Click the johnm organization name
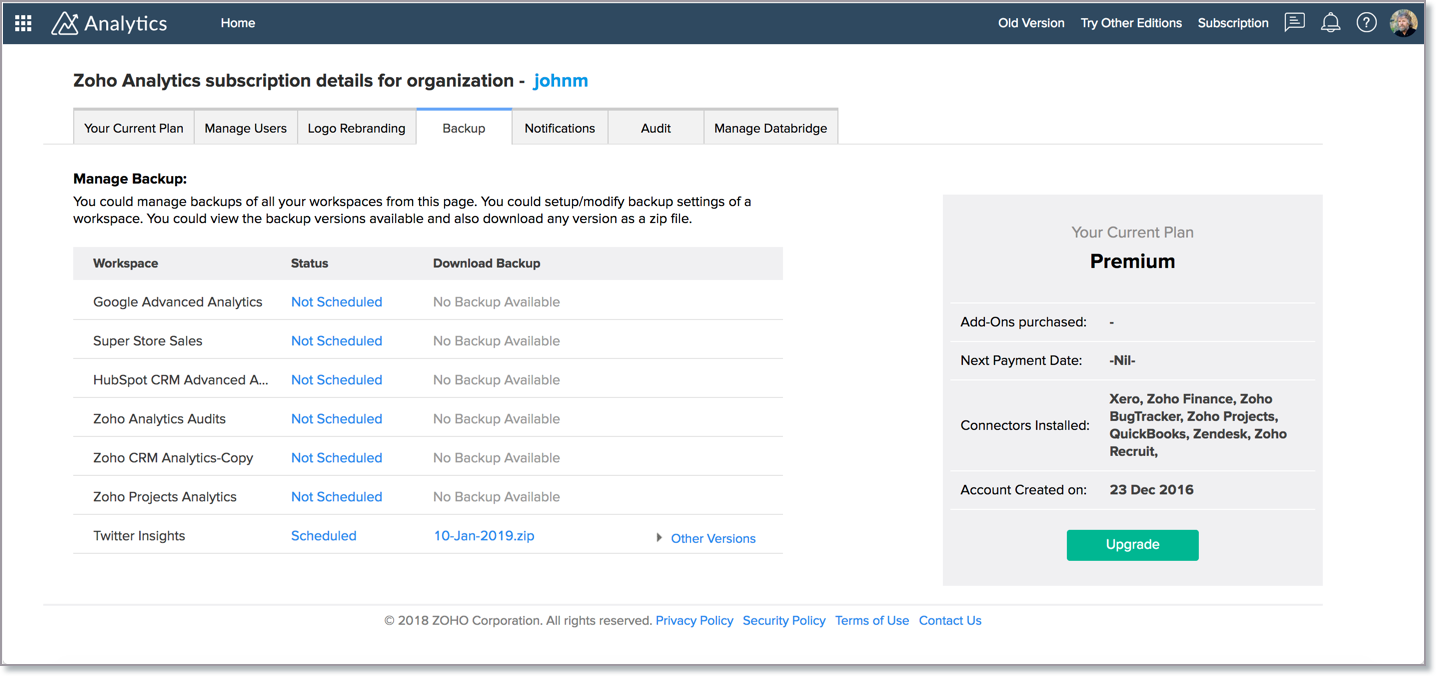Screen dimensions: 1436x676 coord(560,81)
